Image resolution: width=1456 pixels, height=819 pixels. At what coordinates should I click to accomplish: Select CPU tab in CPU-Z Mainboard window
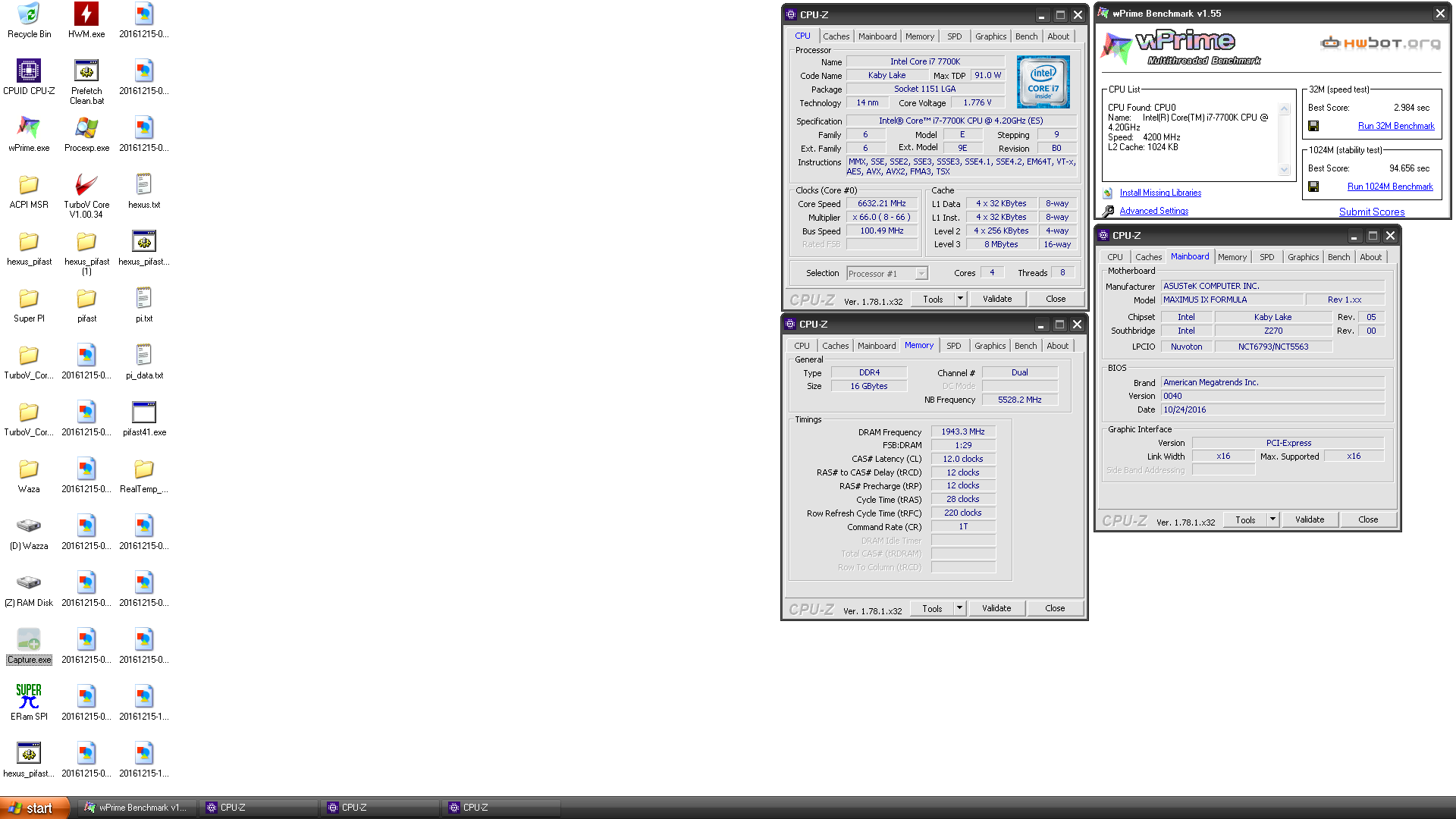tap(1115, 257)
